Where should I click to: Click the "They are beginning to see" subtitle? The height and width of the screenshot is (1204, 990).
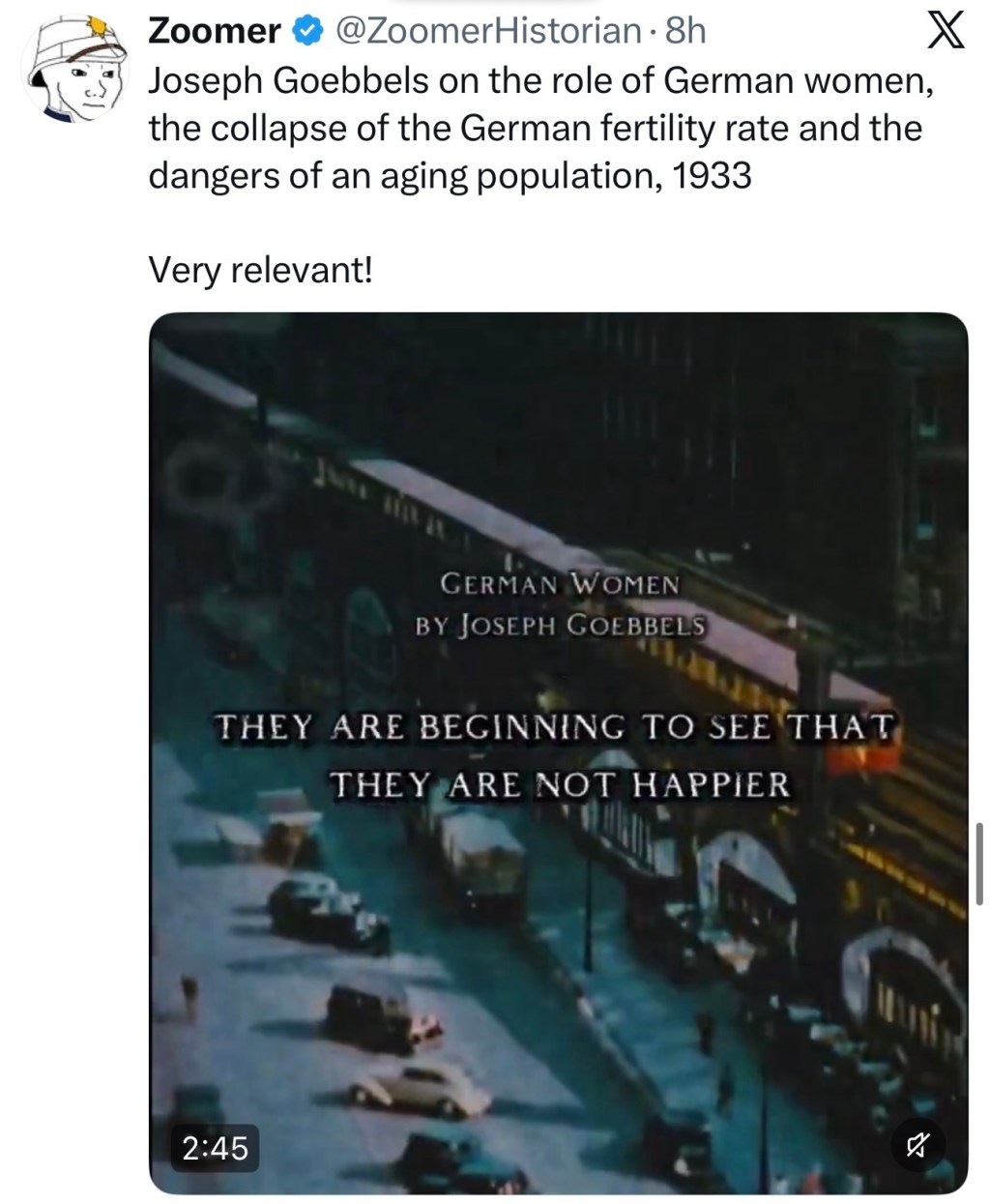(x=553, y=726)
